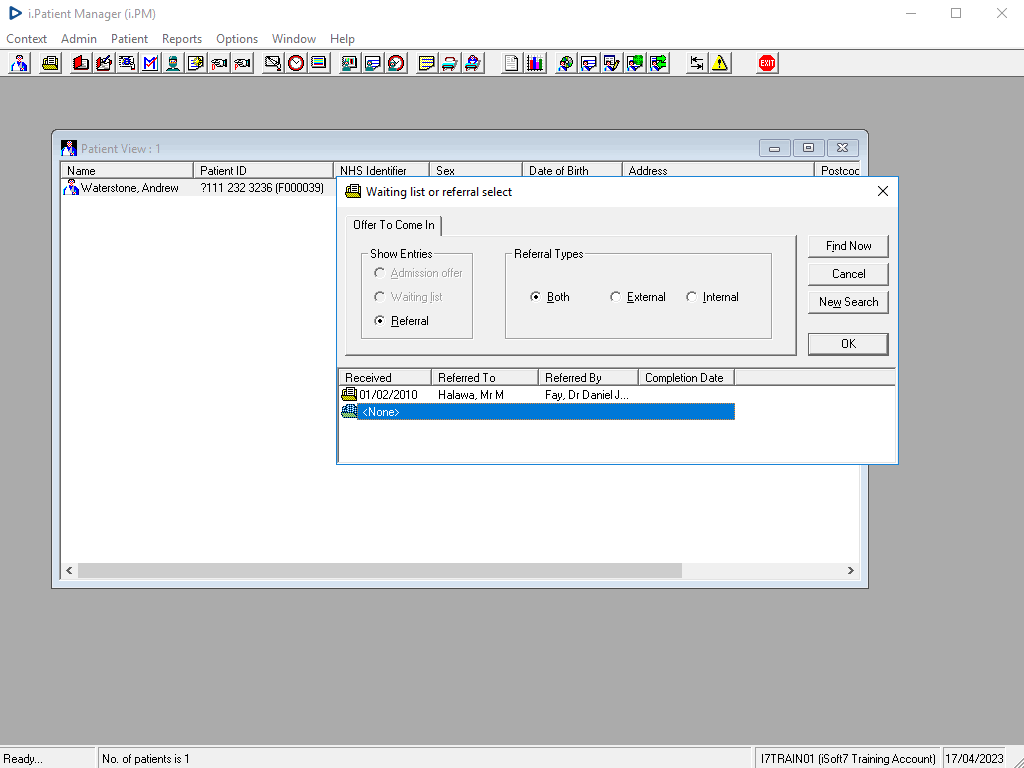This screenshot has height=768, width=1024.
Task: Select the <None> referral row
Action: pos(537,412)
